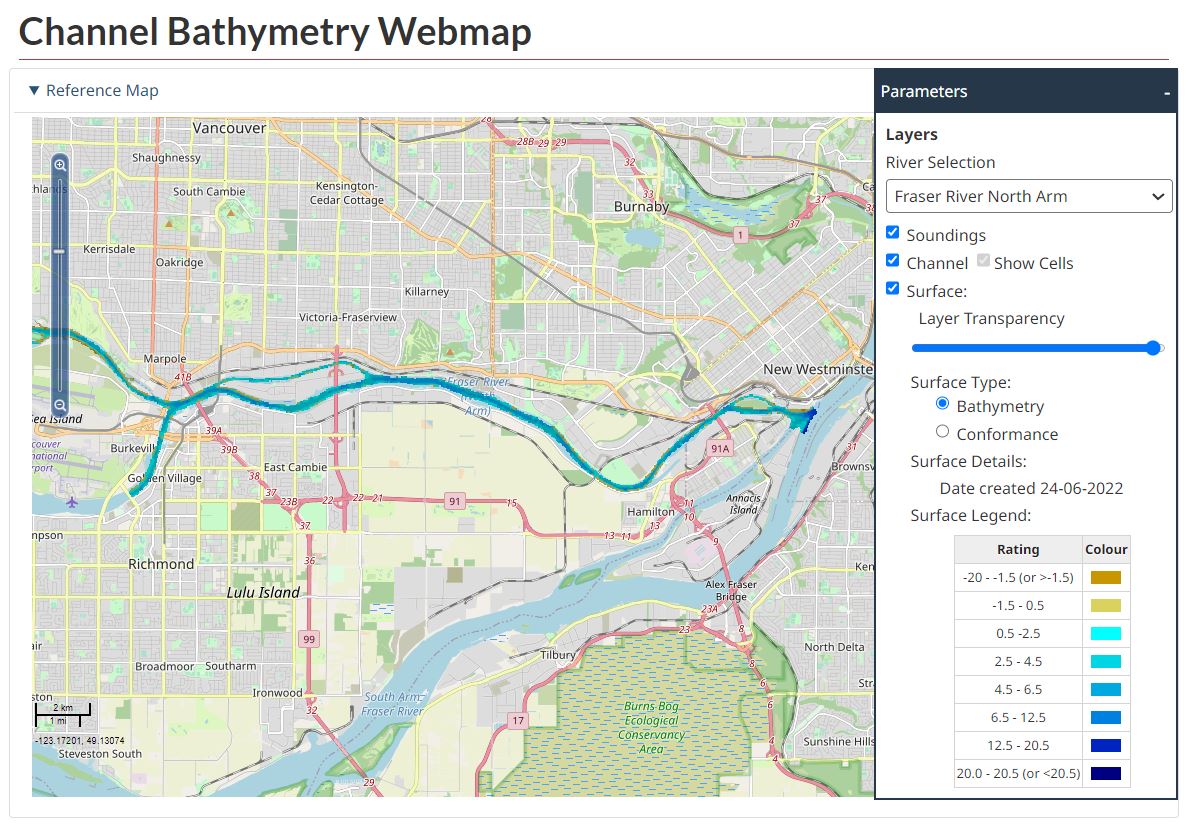Click the zoom in magnifier icon
Image resolution: width=1185 pixels, height=826 pixels.
[60, 165]
